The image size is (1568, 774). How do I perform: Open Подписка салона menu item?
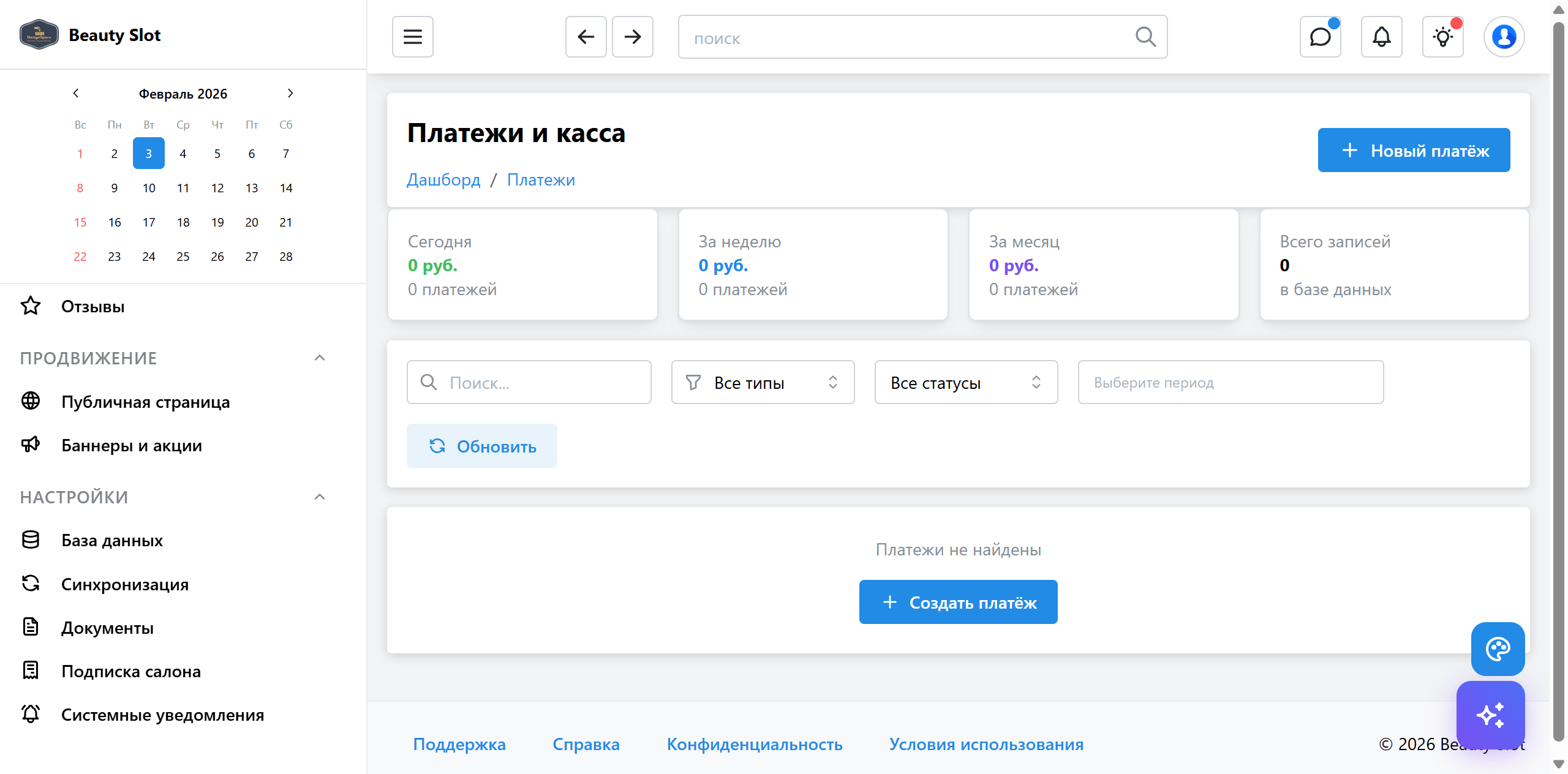coord(130,671)
